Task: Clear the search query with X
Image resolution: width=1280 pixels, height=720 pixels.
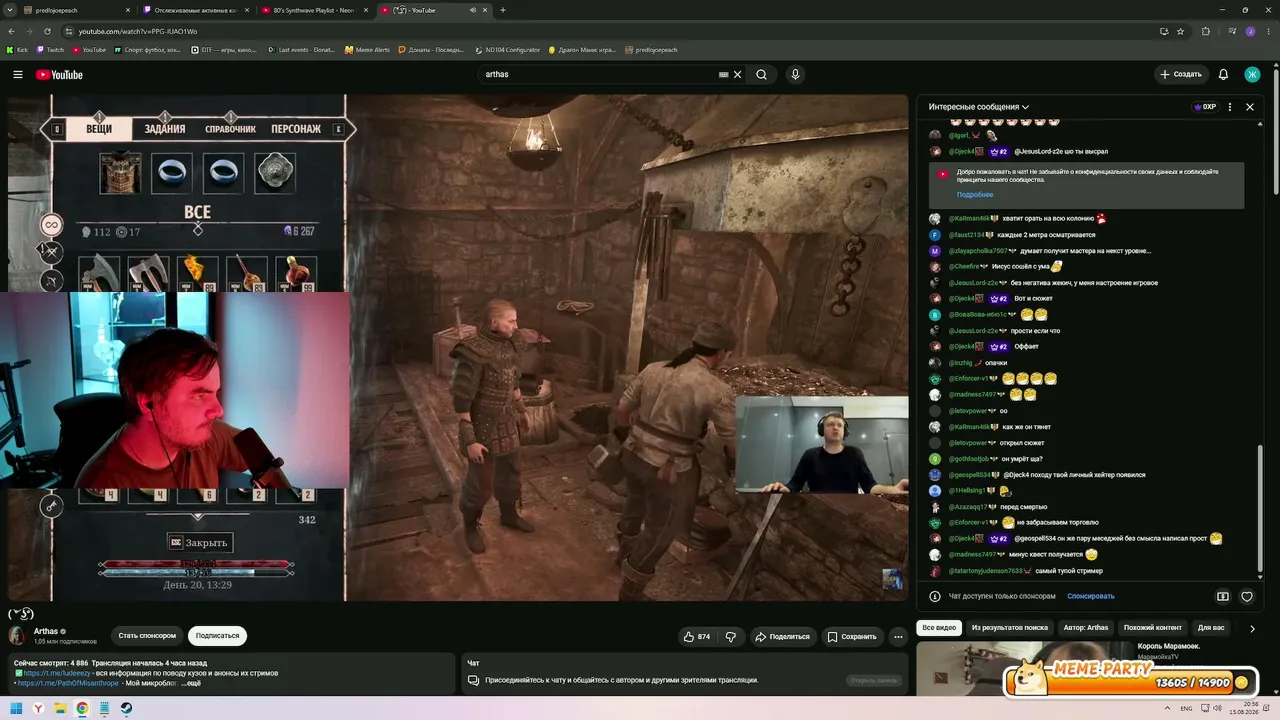Action: point(738,75)
